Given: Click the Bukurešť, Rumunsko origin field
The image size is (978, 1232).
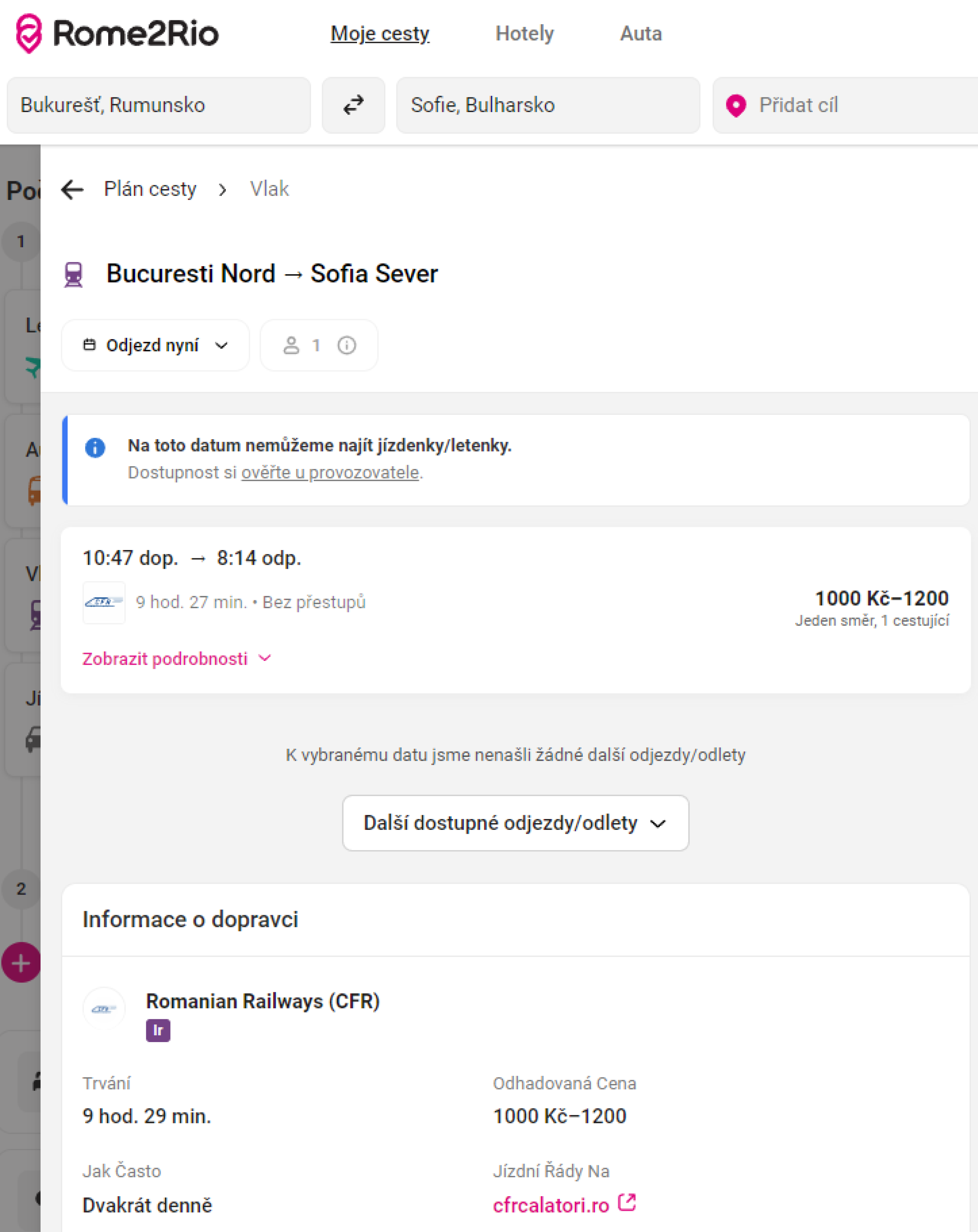Looking at the screenshot, I should click(158, 105).
